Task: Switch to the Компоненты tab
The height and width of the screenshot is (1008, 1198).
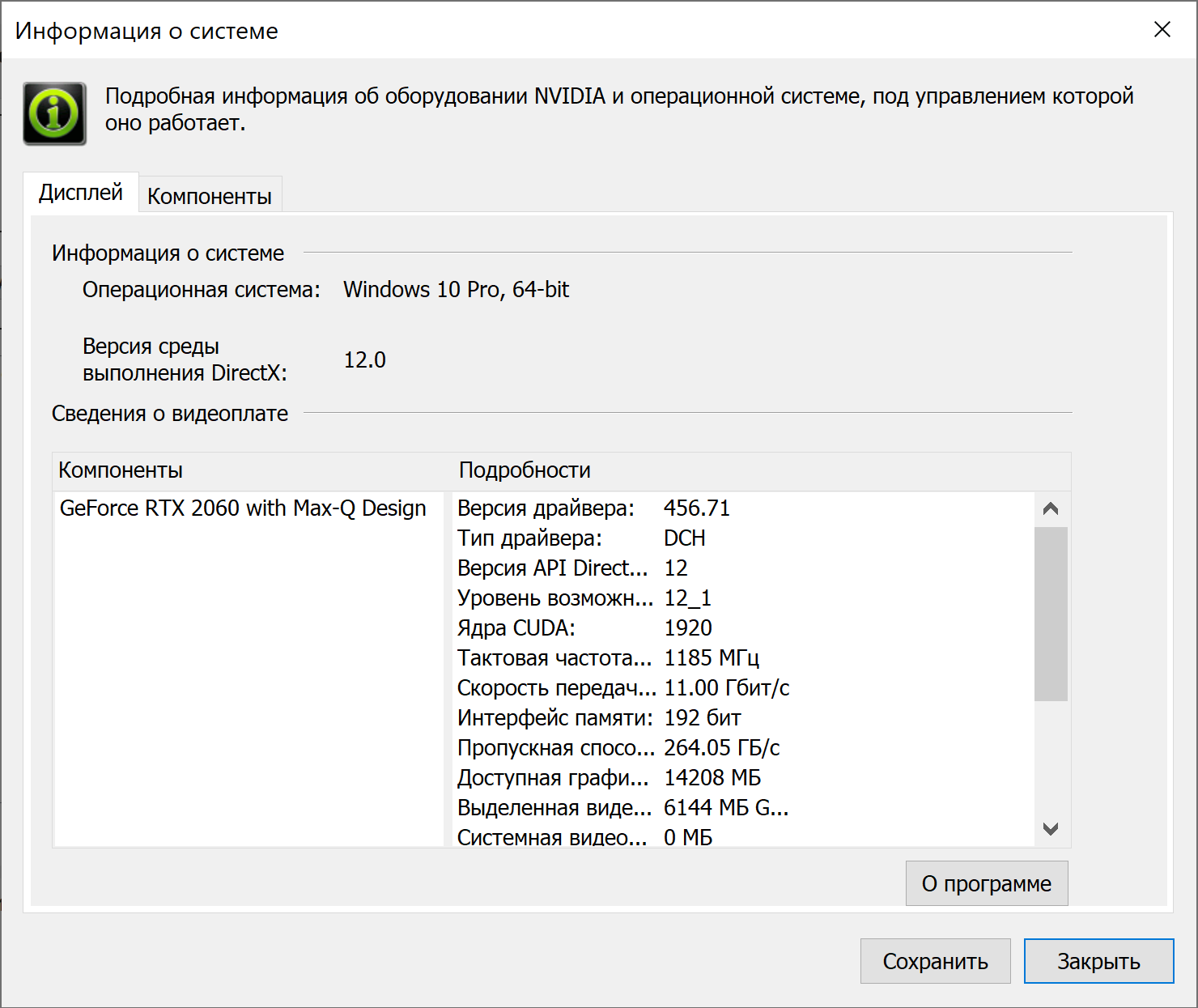Action: point(210,196)
